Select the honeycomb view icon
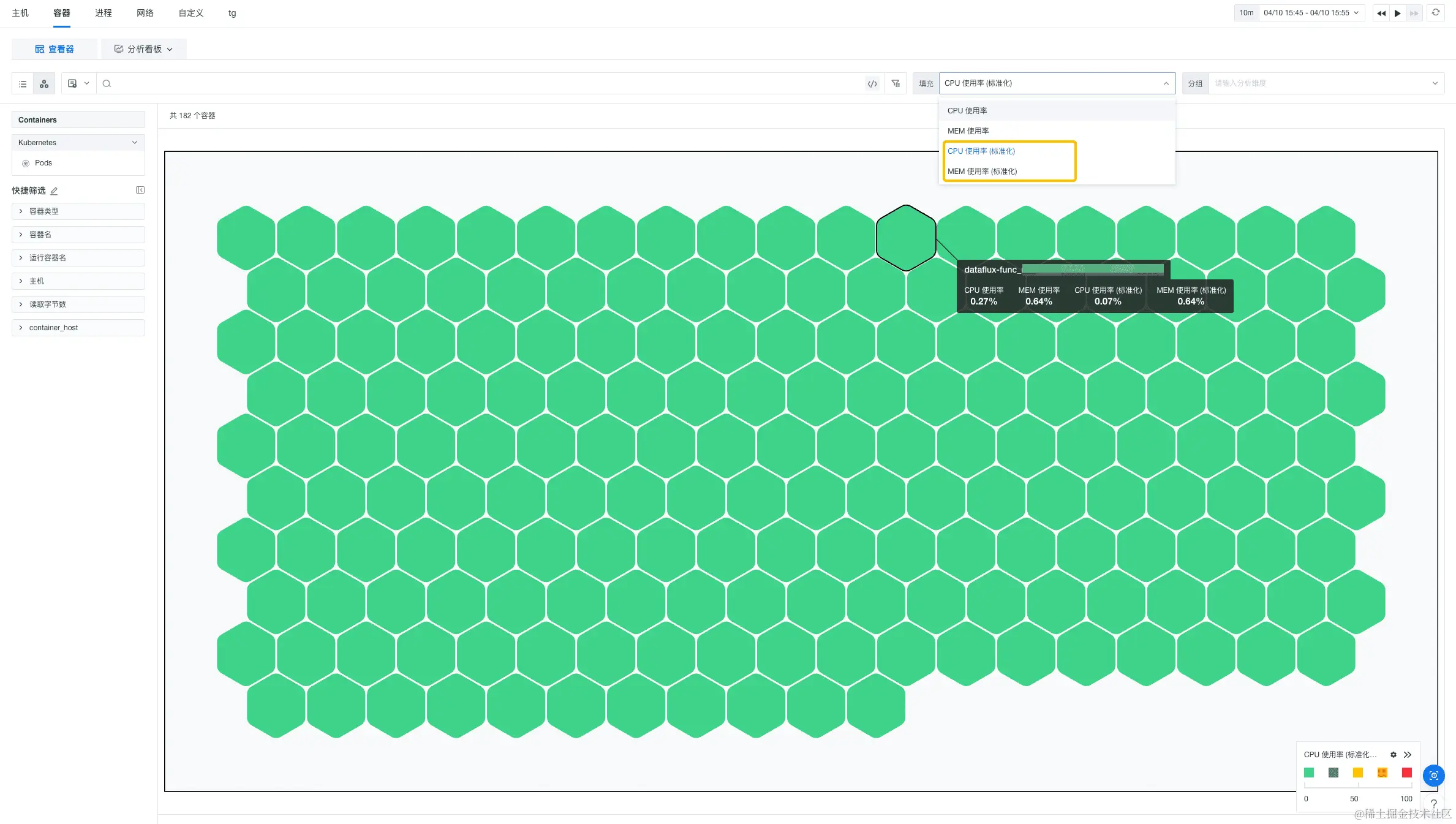This screenshot has height=824, width=1456. [44, 84]
